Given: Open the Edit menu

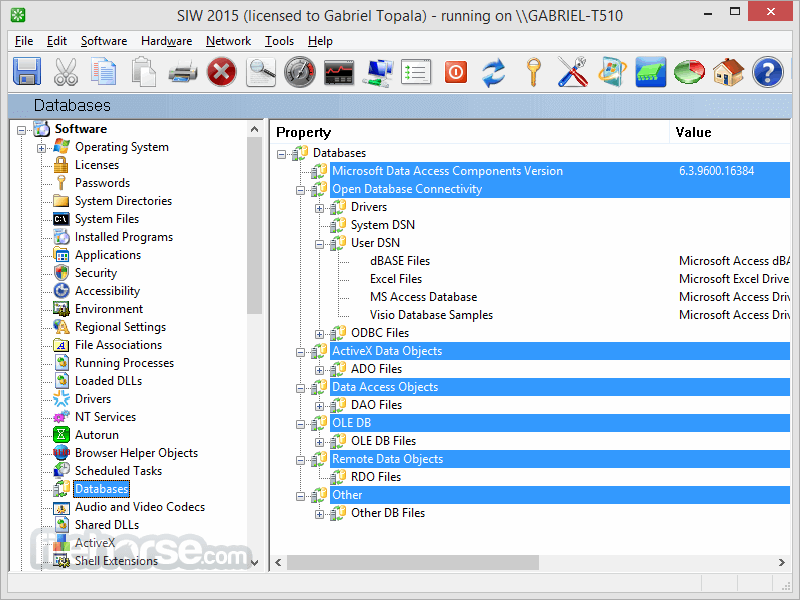Looking at the screenshot, I should click(57, 41).
